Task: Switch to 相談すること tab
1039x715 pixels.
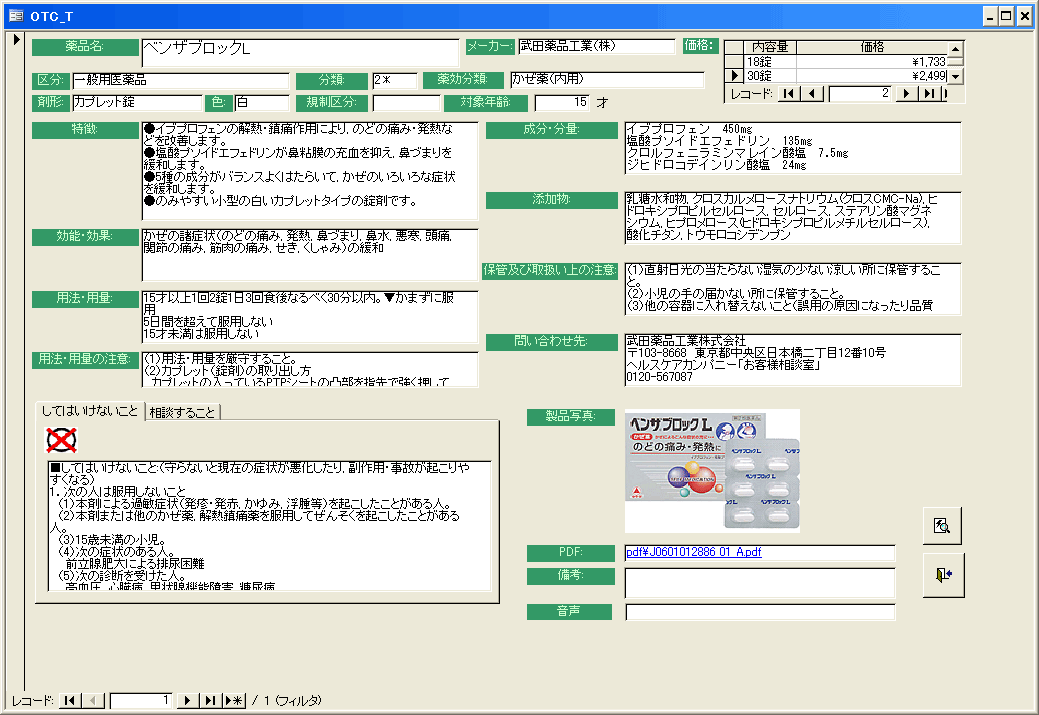Action: [x=182, y=412]
